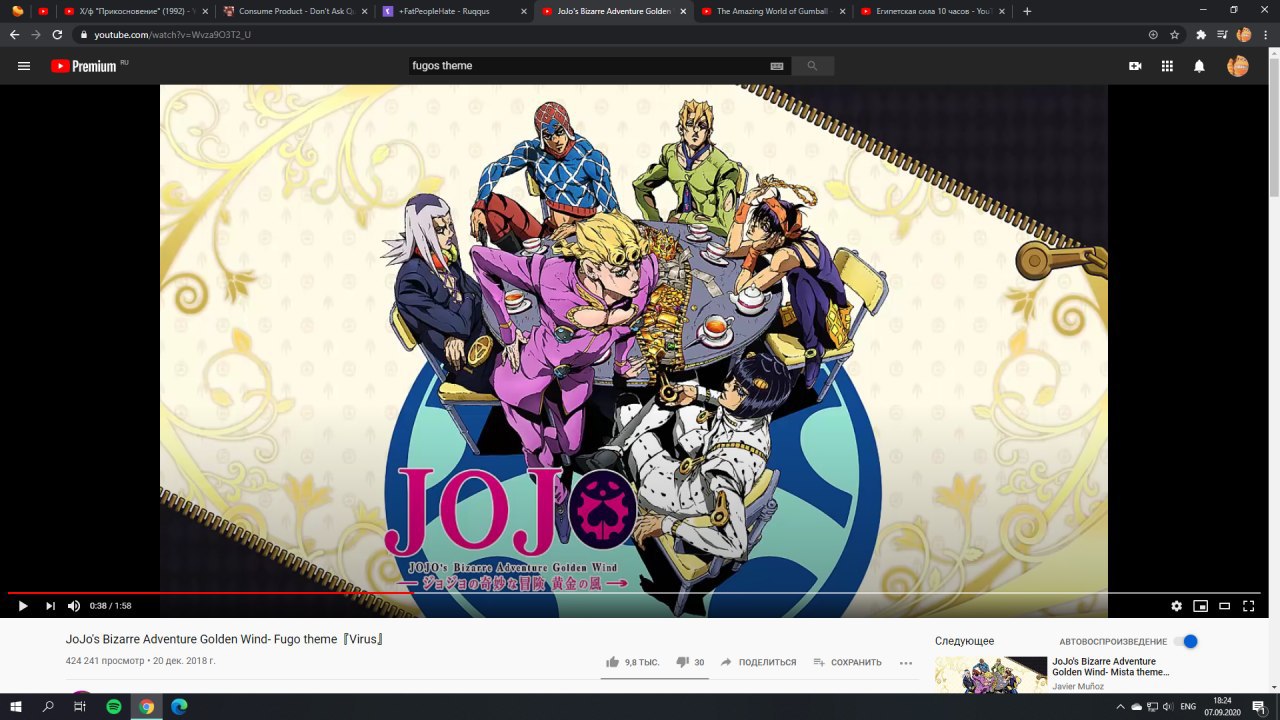
Task: Open the YouTube account avatar menu
Action: (1238, 66)
